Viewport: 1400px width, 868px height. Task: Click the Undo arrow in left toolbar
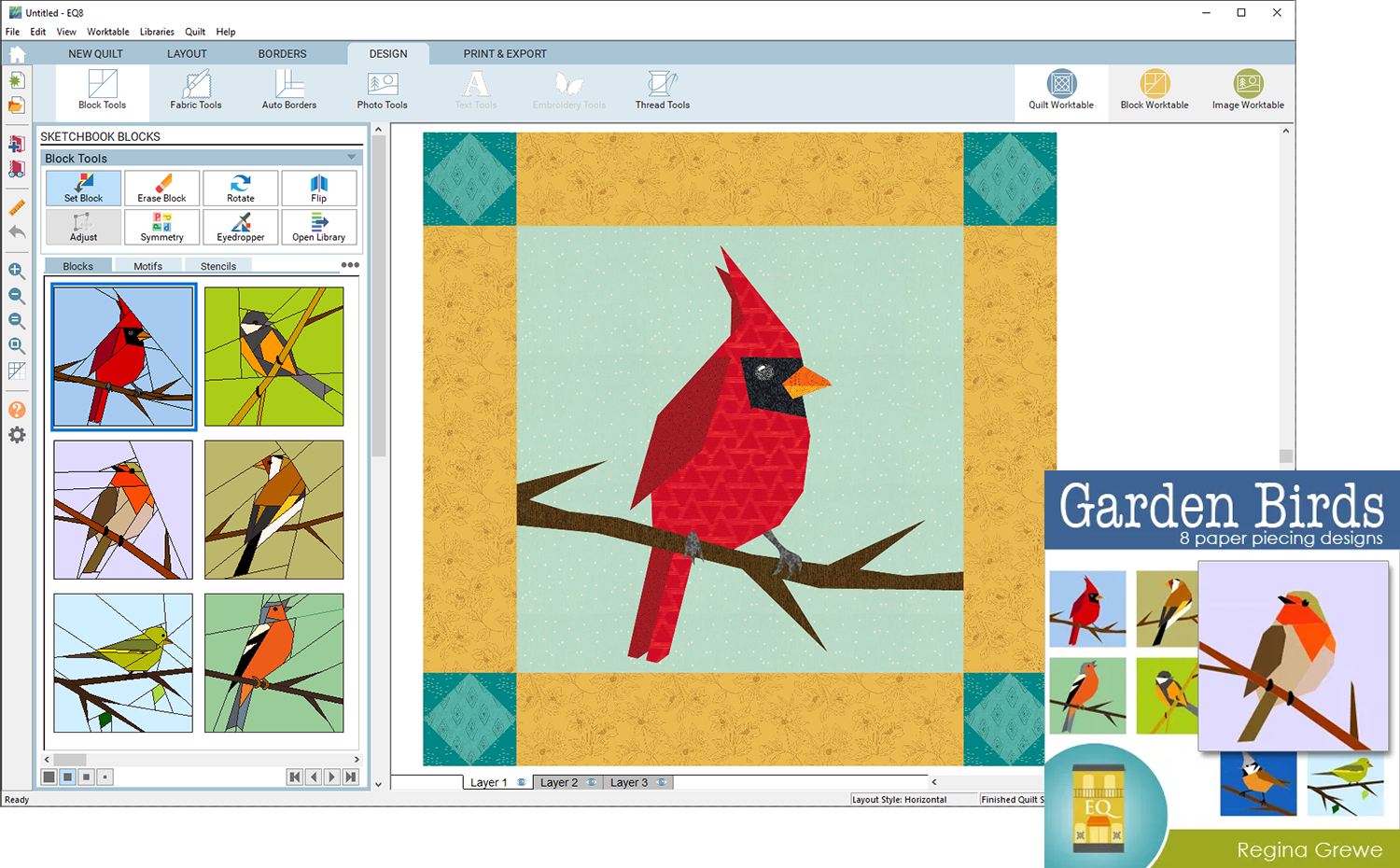coord(17,231)
